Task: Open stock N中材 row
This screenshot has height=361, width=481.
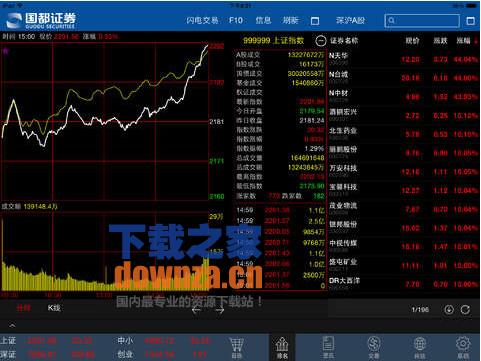Action: click(403, 96)
